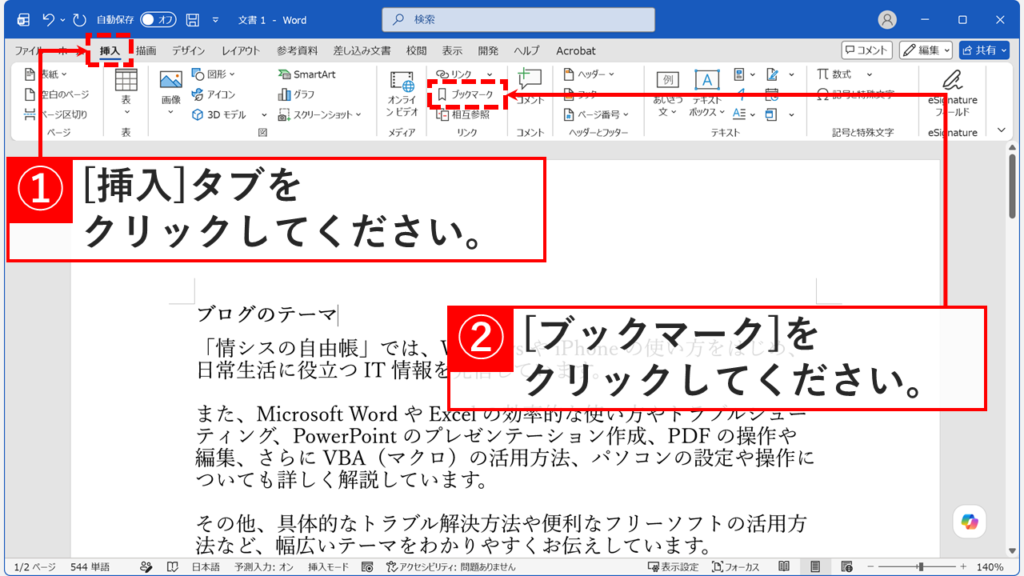Click the 140% zoom level
The width and height of the screenshot is (1024, 576).
tap(990, 567)
